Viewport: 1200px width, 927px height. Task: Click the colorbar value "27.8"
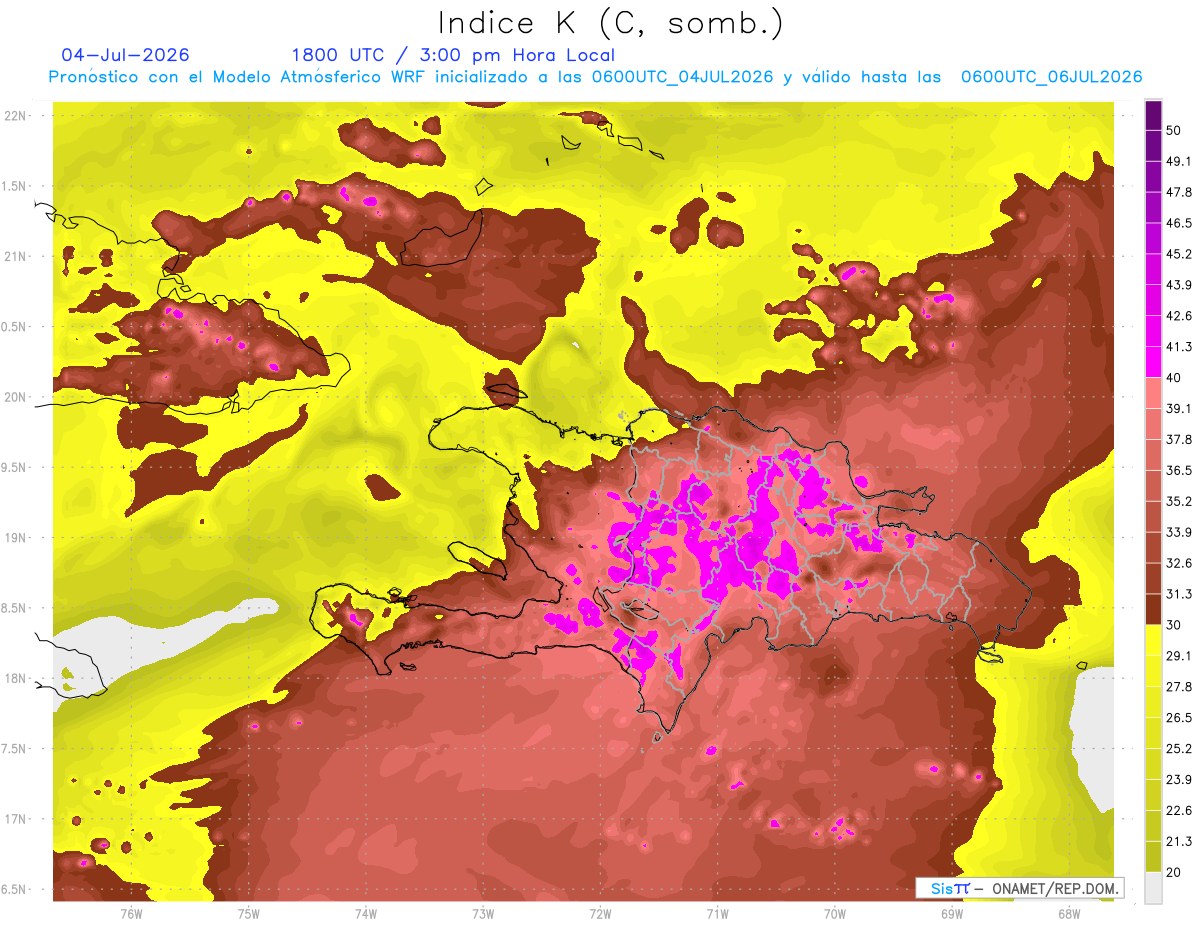pyautogui.click(x=1179, y=687)
